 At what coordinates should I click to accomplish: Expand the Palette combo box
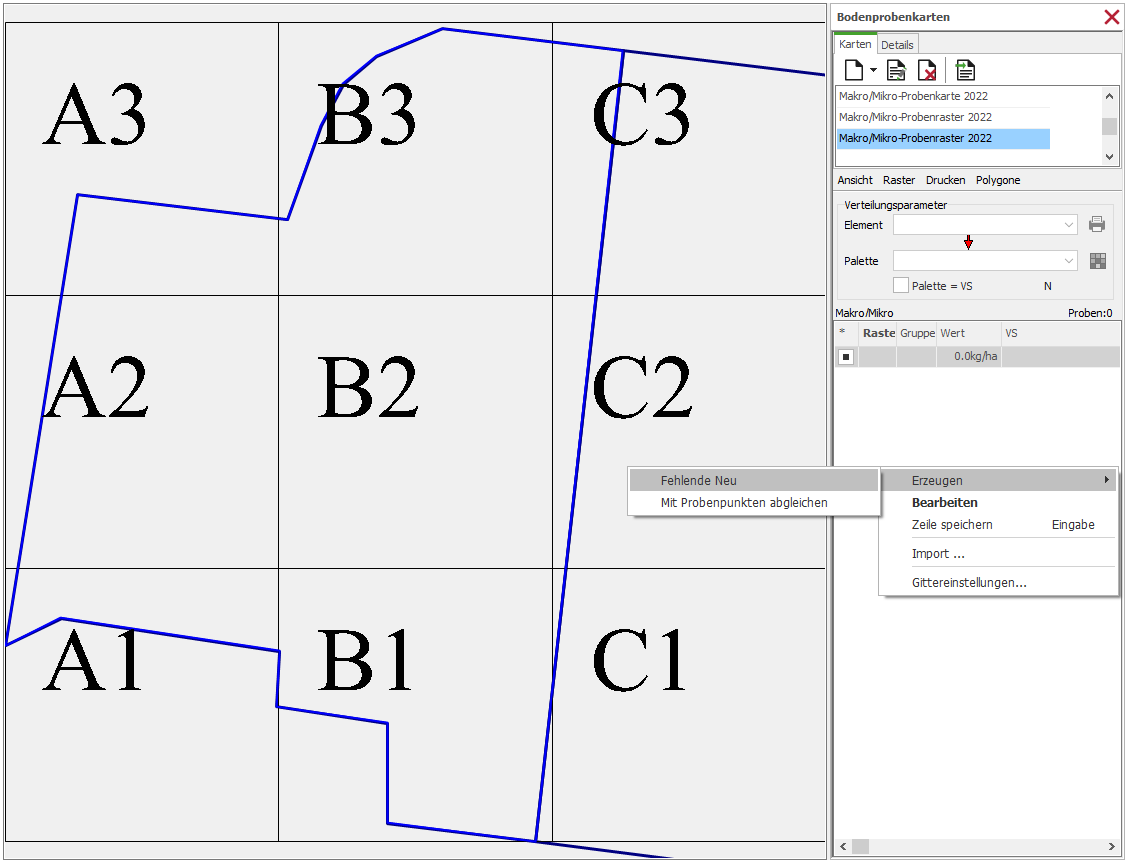tap(1069, 261)
